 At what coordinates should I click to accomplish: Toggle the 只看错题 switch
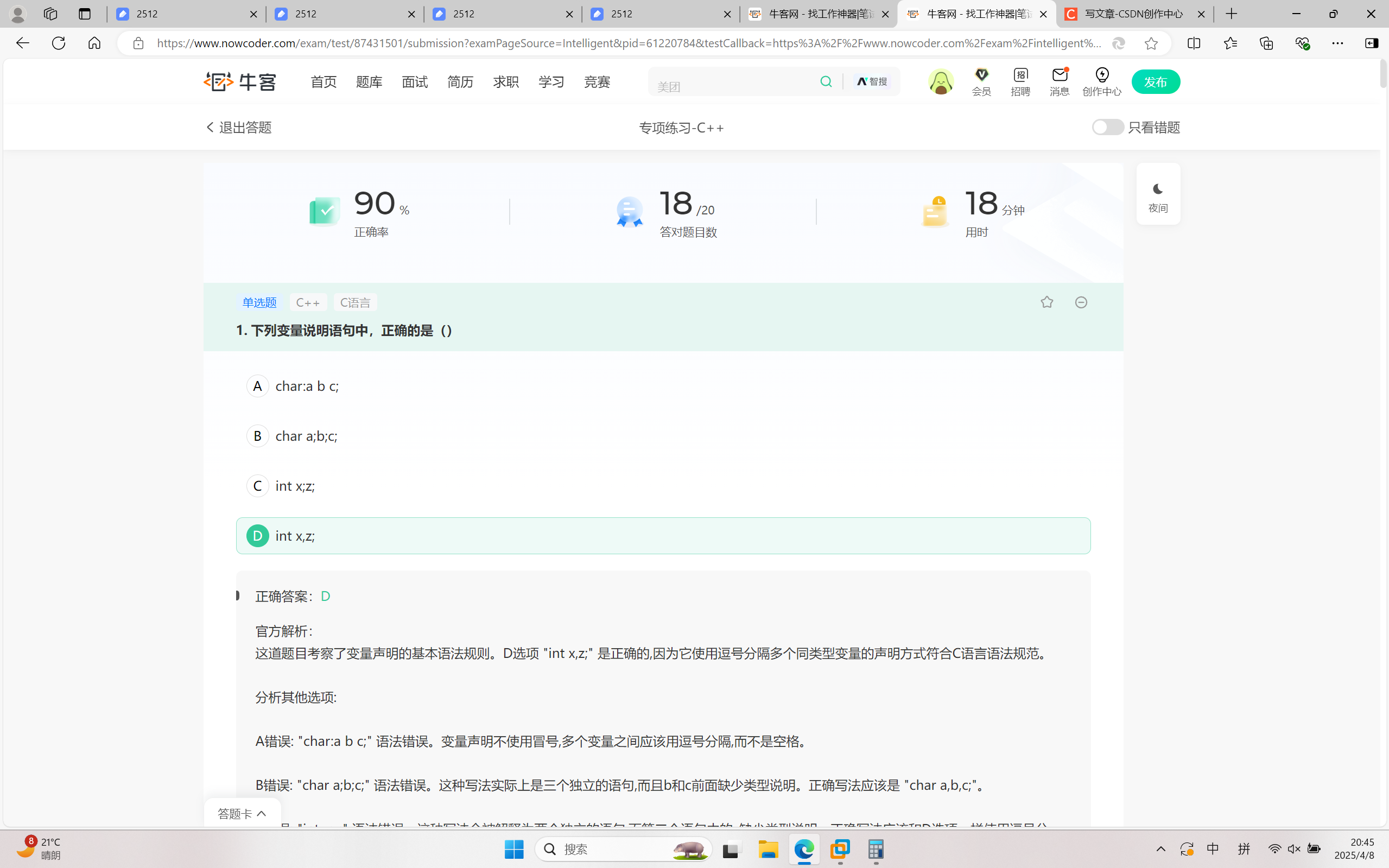1107,127
